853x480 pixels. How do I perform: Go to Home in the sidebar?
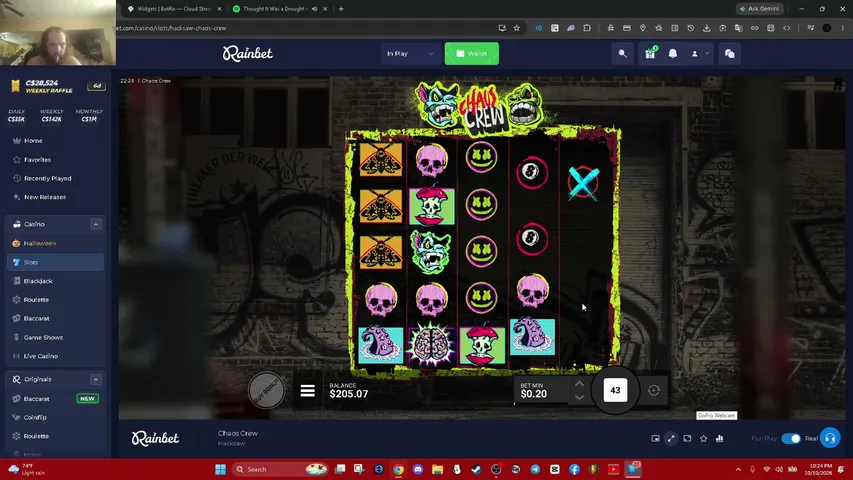33,140
